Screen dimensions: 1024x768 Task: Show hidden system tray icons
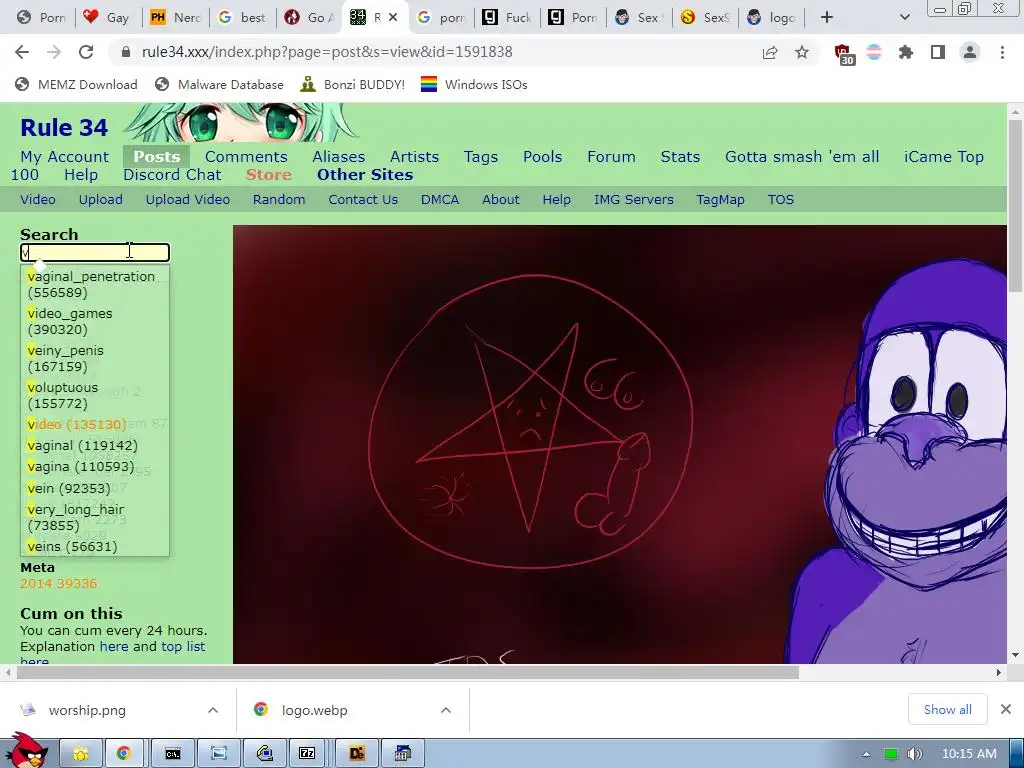pos(866,754)
